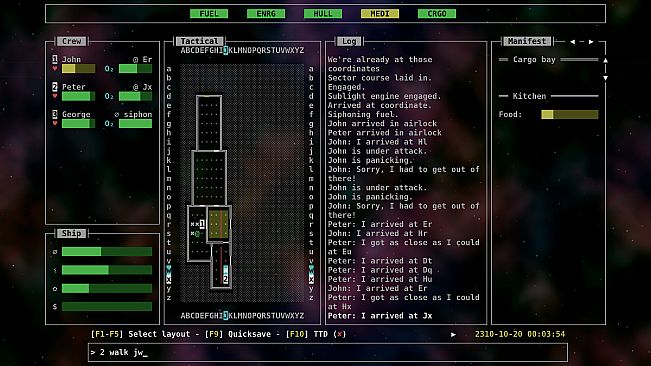This screenshot has height=366, width=651.
Task: Click the HULL status indicator
Action: coord(323,14)
